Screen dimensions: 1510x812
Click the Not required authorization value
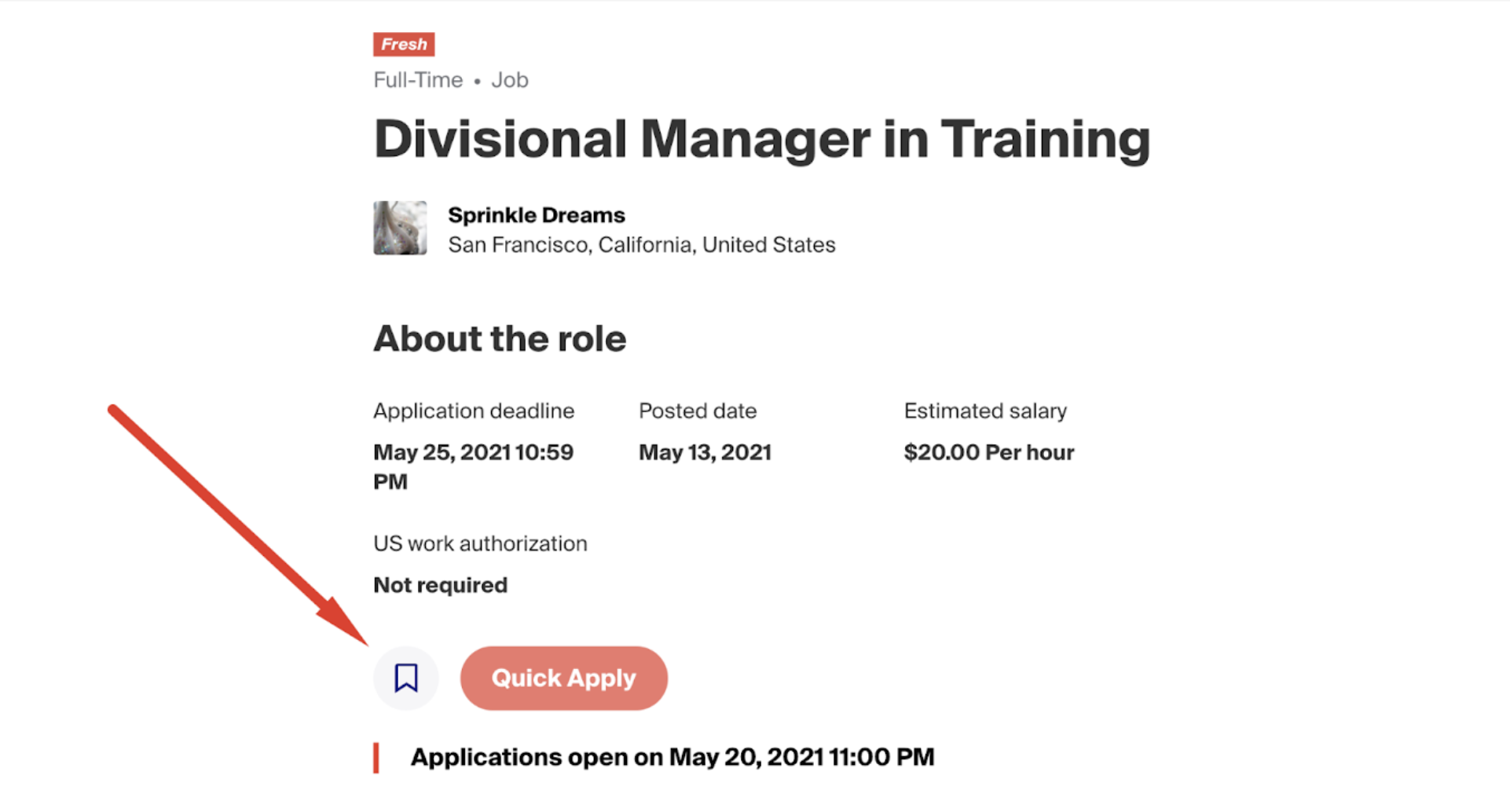(x=440, y=585)
